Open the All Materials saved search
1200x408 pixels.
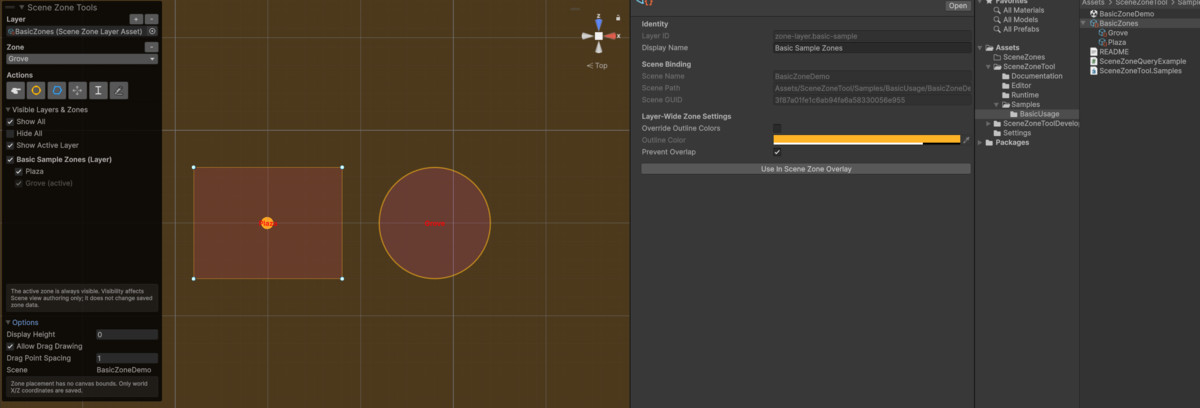pos(1018,10)
